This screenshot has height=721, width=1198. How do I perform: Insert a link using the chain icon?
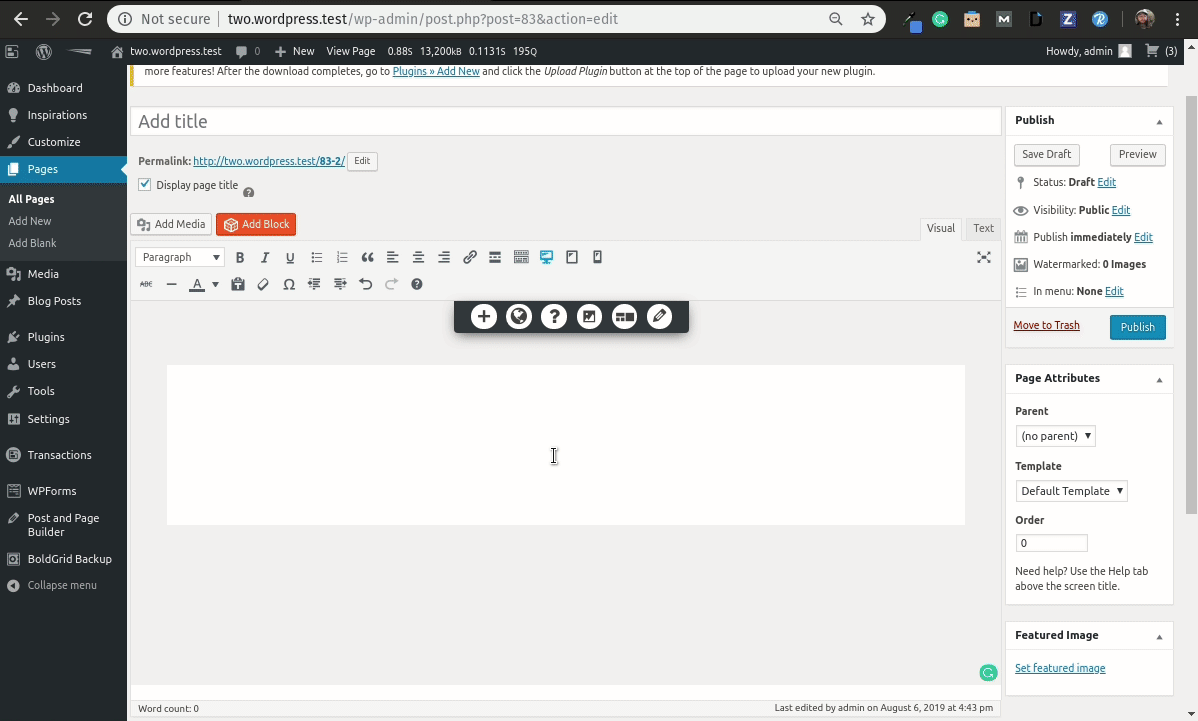coord(469,258)
